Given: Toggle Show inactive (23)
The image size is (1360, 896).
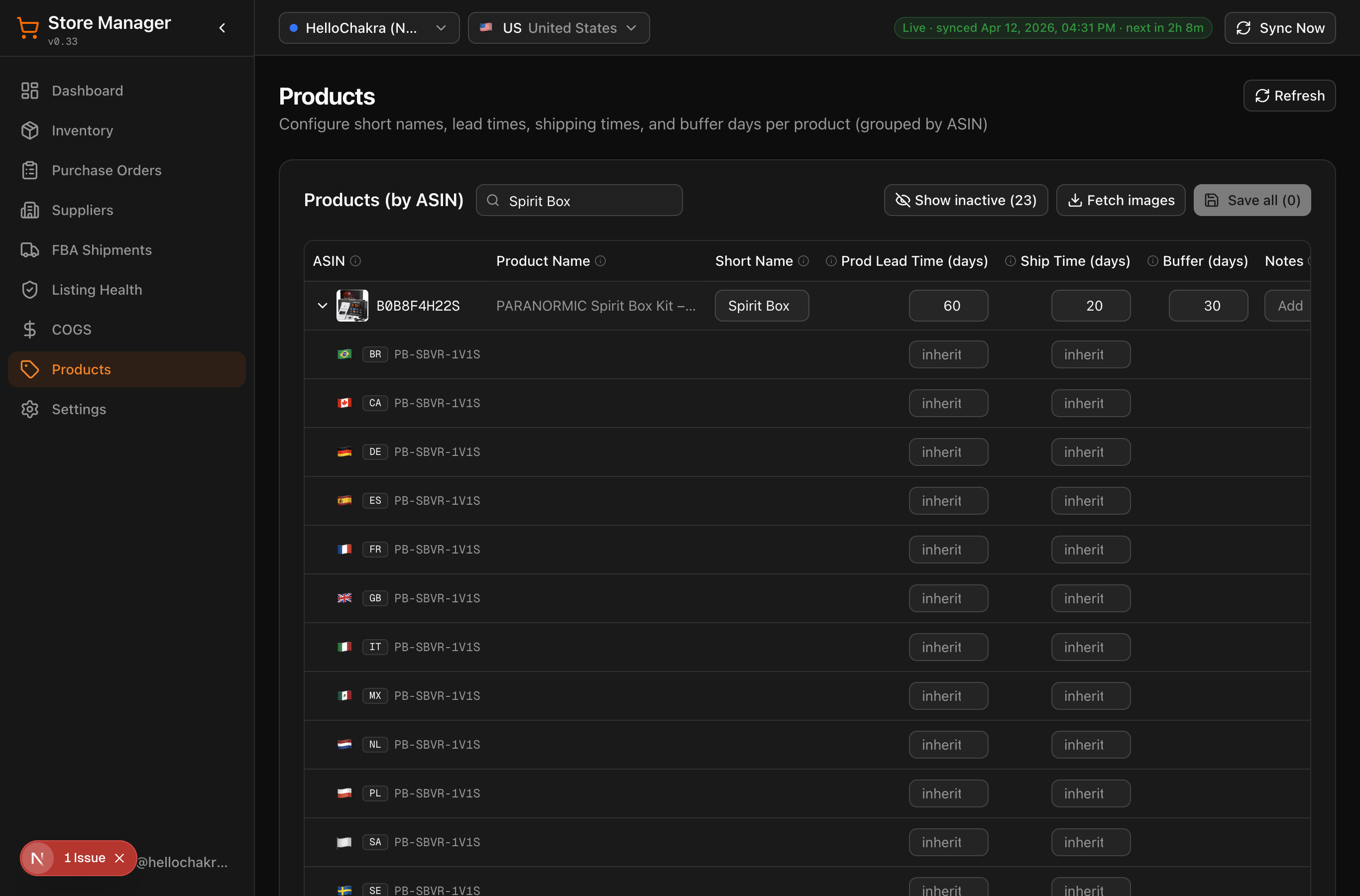Looking at the screenshot, I should click(966, 200).
